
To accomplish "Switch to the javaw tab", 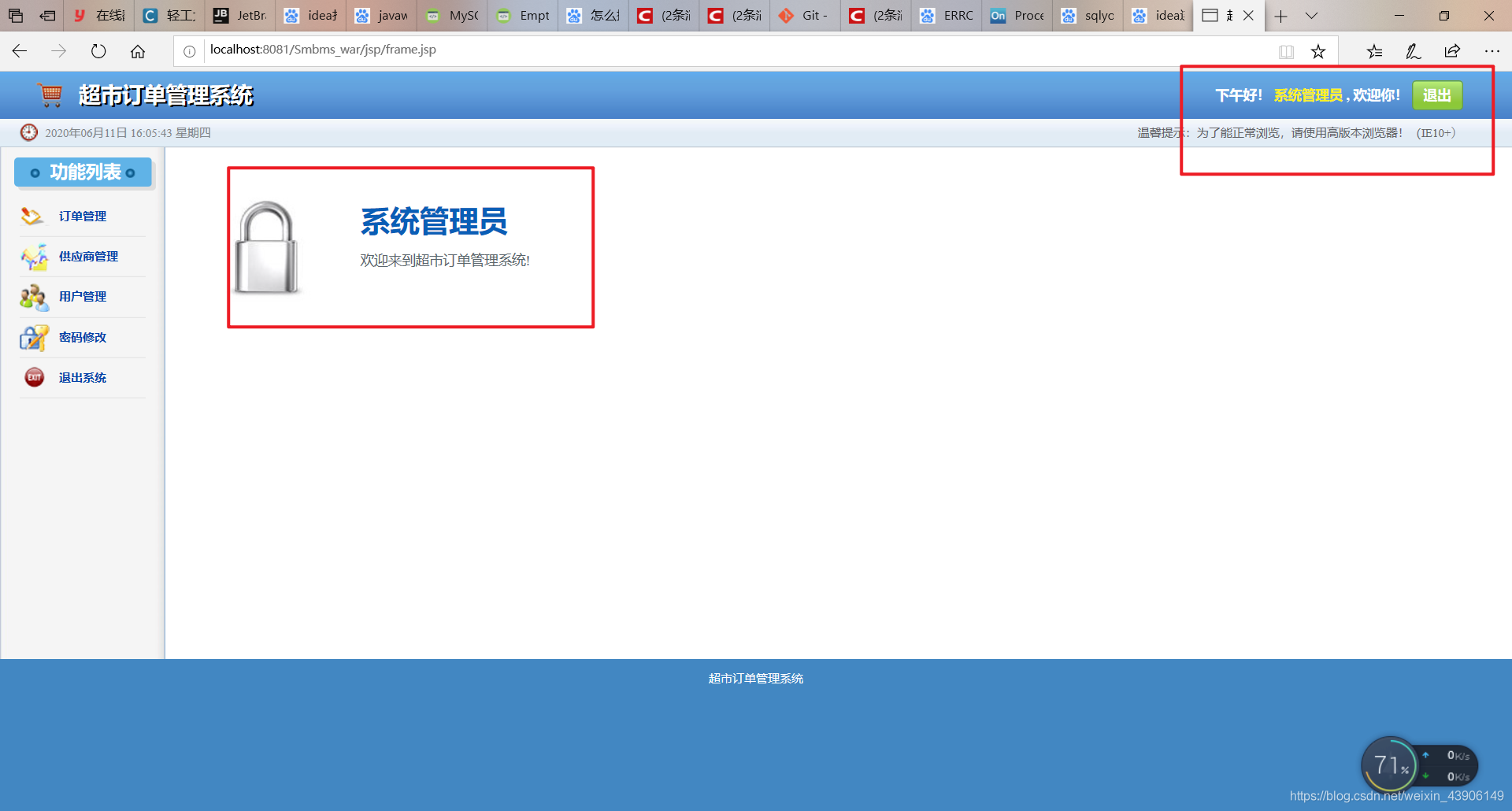I will pyautogui.click(x=381, y=16).
